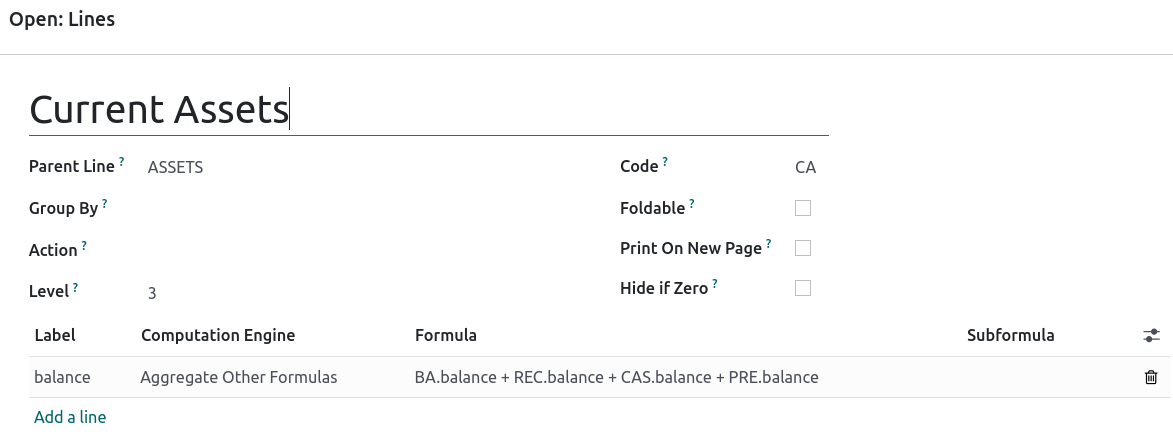1173x437 pixels.
Task: Enable the Foldable checkbox
Action: click(x=802, y=208)
